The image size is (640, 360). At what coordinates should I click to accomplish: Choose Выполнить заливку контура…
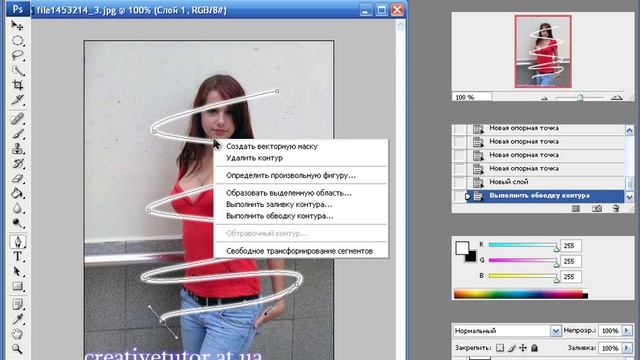click(x=279, y=204)
